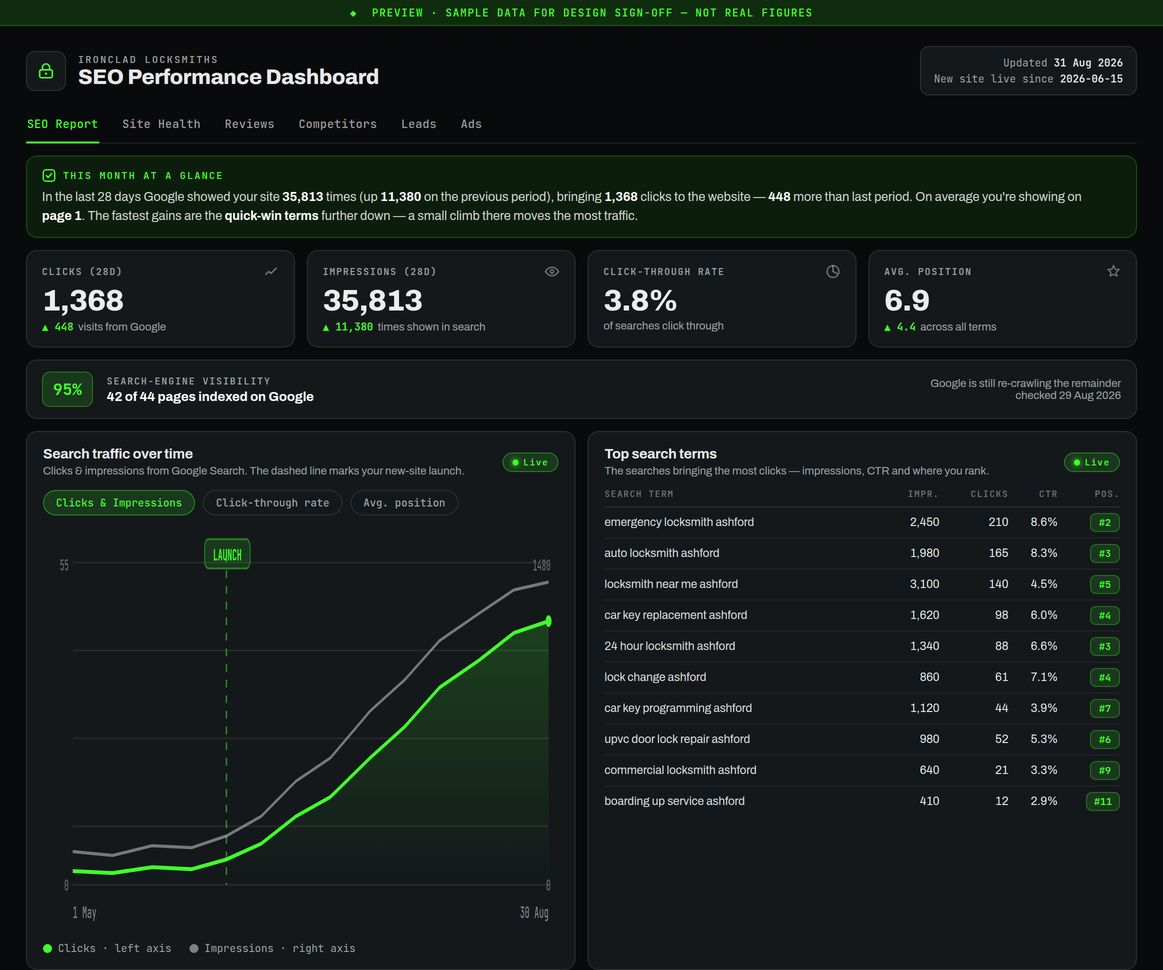Open the Ads tab
The width and height of the screenshot is (1163, 970).
click(471, 124)
